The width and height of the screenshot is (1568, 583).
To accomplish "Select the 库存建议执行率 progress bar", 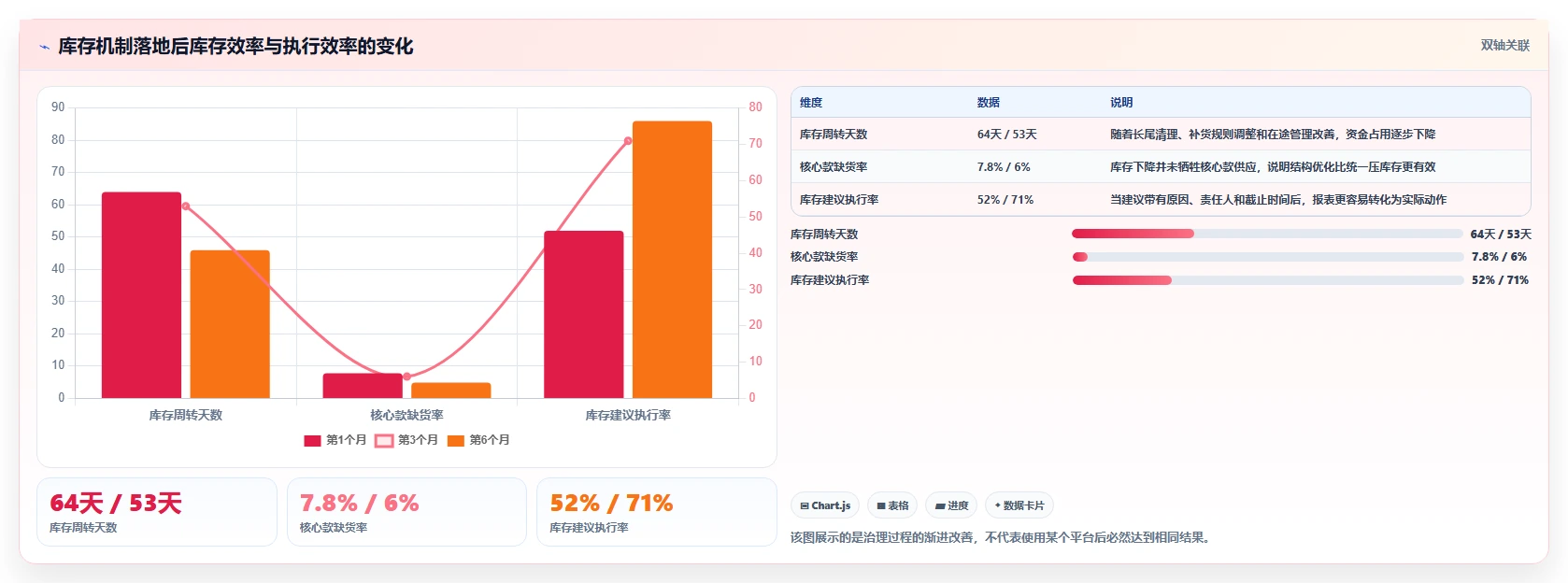I will [1267, 280].
